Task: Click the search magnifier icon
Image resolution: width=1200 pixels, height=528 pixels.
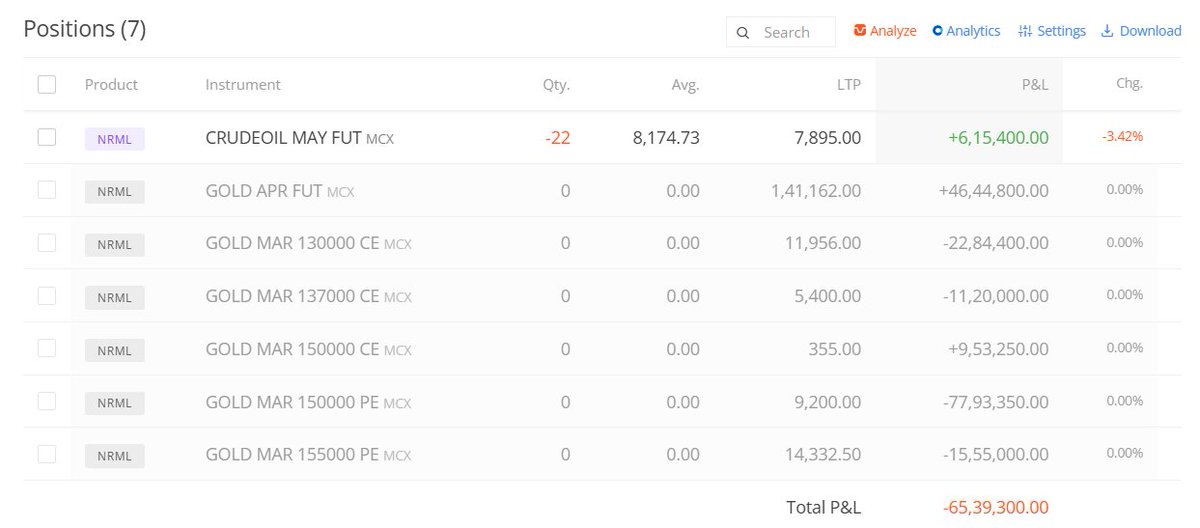Action: point(743,33)
